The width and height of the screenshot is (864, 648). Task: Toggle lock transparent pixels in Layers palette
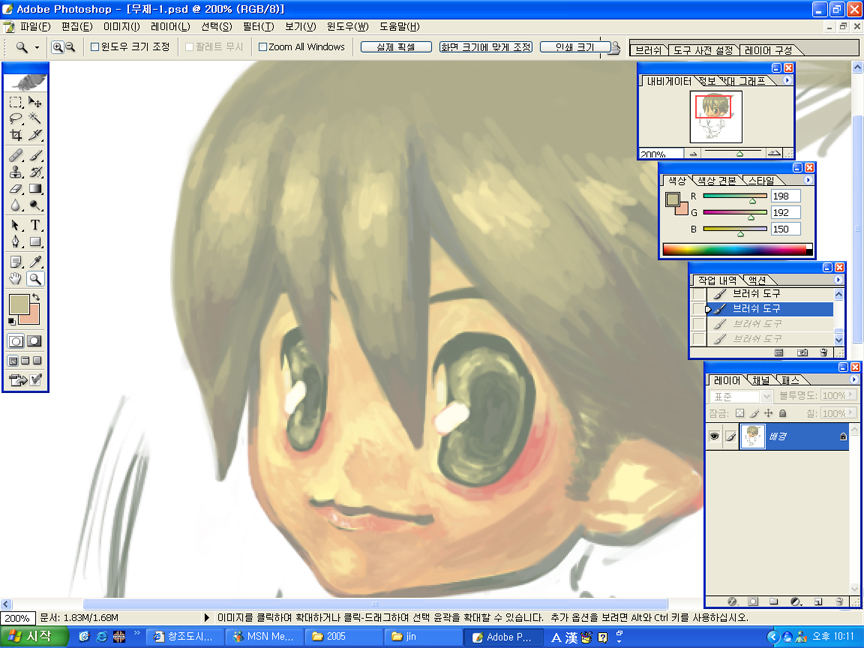point(740,413)
